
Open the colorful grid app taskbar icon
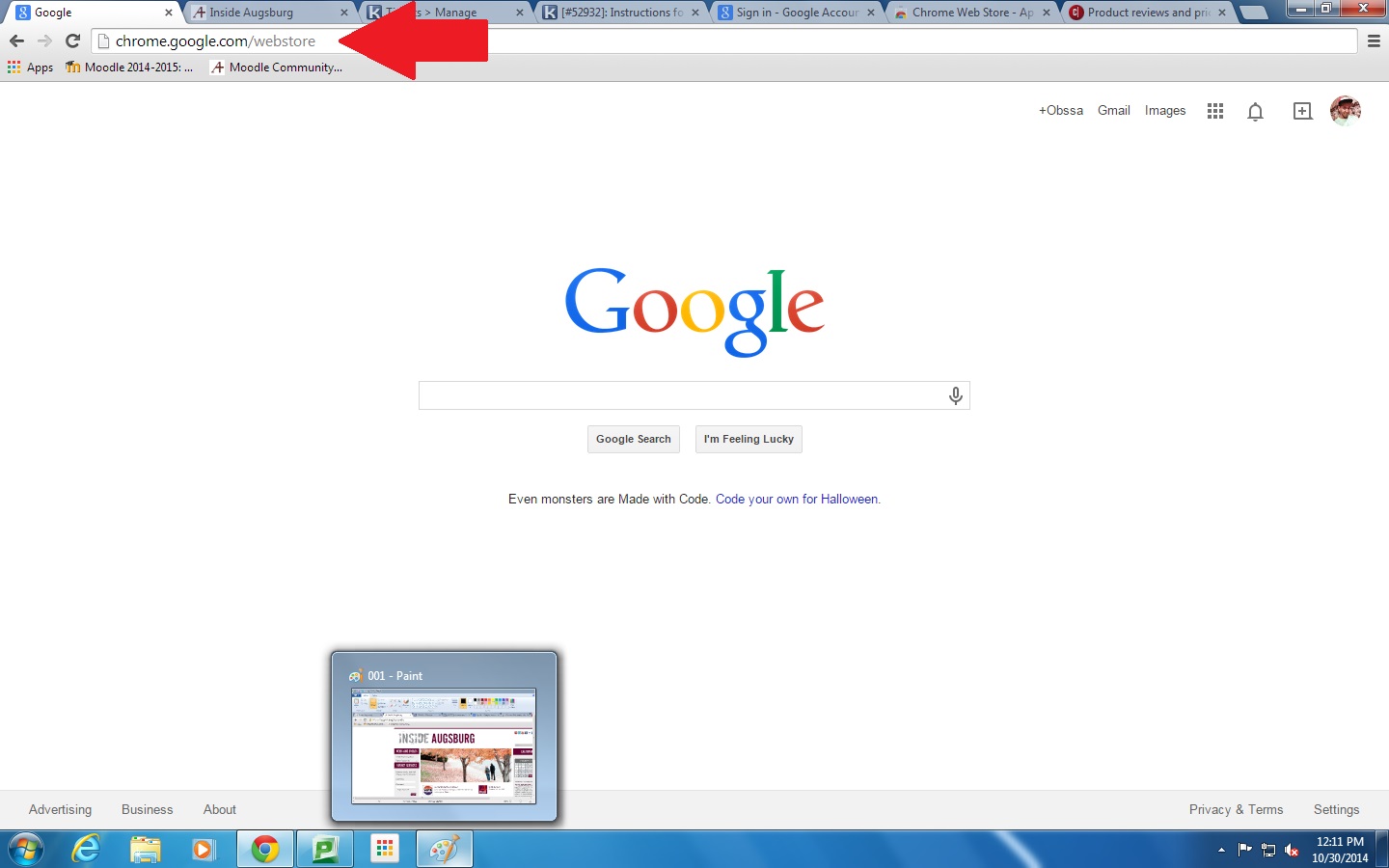coord(385,850)
